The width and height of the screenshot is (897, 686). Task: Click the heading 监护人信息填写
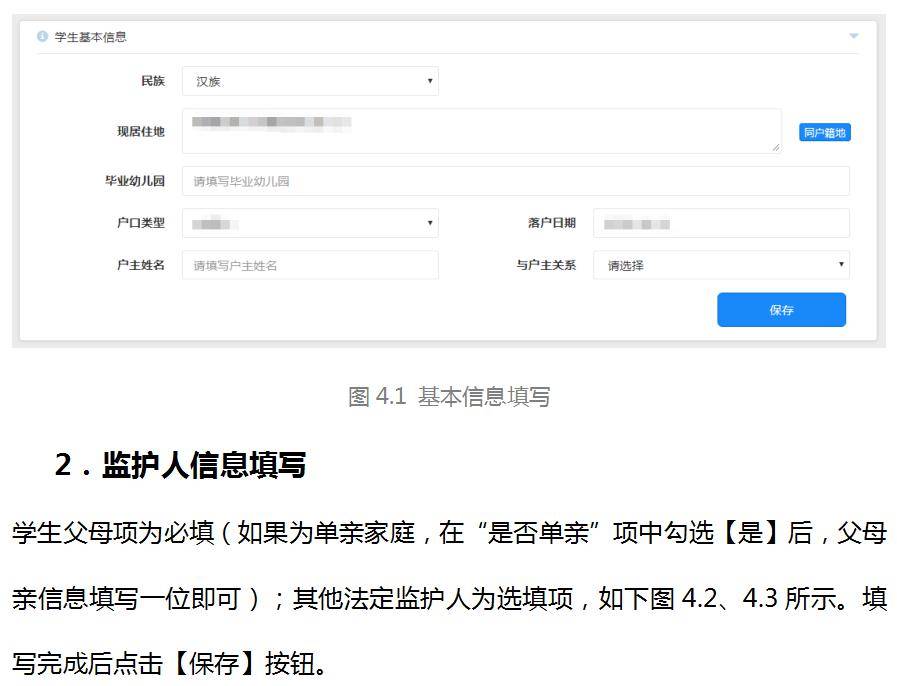pyautogui.click(x=203, y=465)
